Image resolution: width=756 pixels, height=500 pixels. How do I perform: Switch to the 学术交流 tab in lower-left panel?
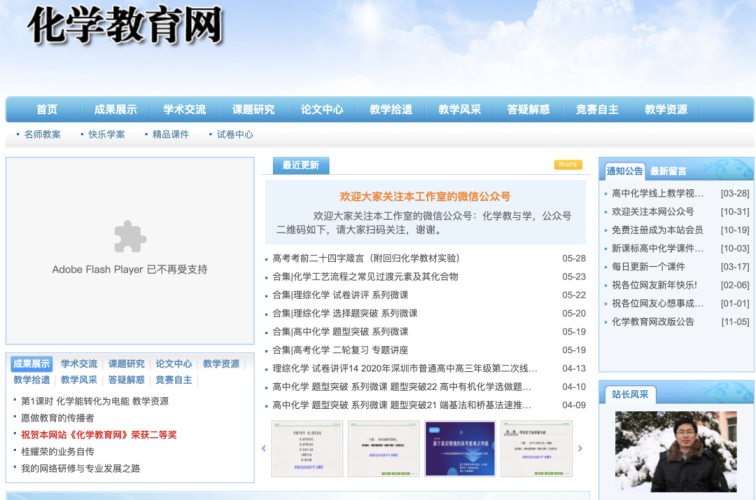[x=79, y=364]
